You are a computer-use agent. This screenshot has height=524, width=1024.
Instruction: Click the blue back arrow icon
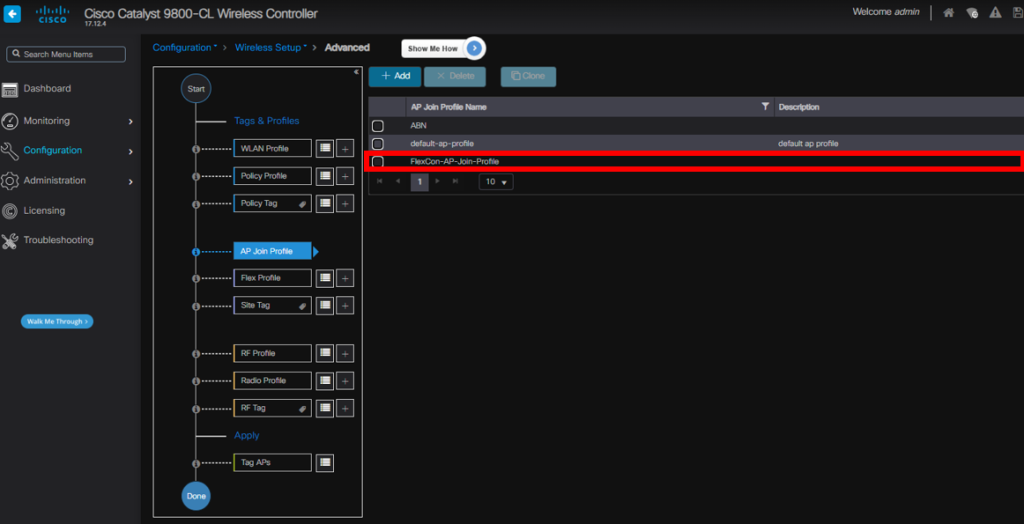coord(12,14)
